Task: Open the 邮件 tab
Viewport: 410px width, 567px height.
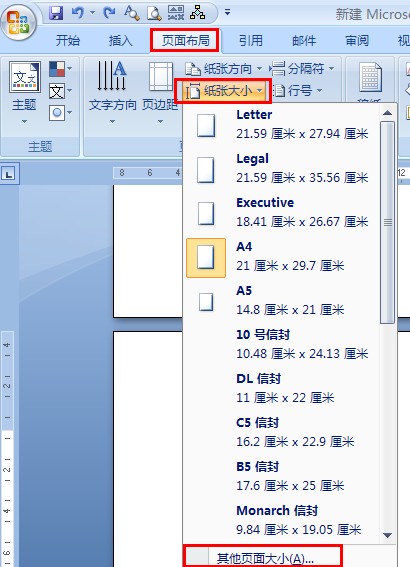Action: point(304,40)
